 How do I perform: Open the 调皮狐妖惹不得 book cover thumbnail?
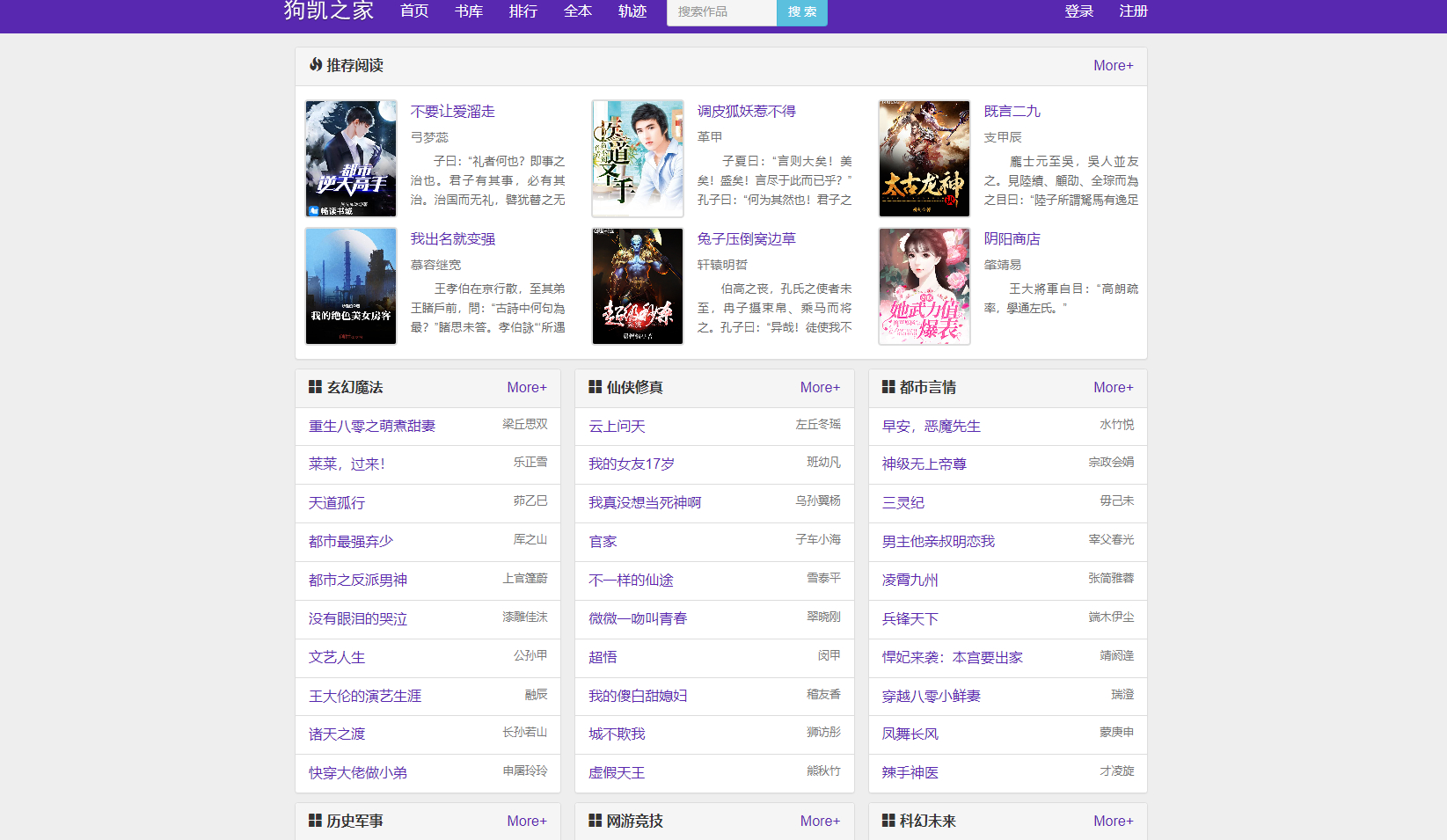coord(638,158)
